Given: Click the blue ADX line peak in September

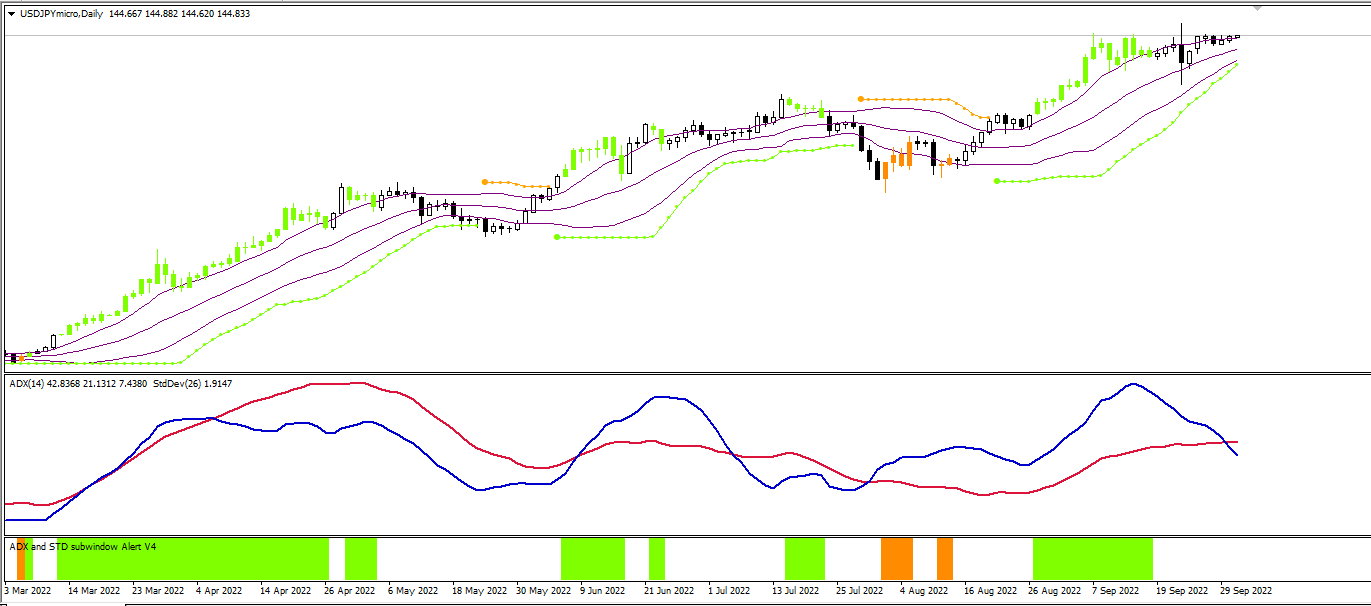Looking at the screenshot, I should [x=1133, y=384].
